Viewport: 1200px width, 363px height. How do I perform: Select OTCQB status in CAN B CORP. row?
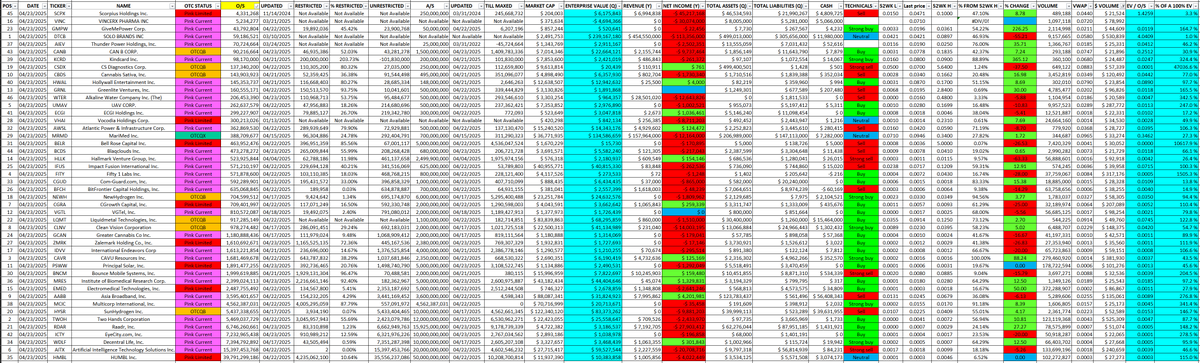coord(199,52)
